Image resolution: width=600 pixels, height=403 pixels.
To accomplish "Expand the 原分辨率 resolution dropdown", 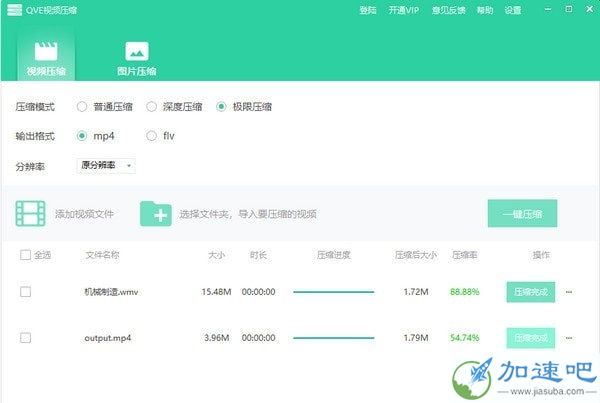I will (106, 165).
